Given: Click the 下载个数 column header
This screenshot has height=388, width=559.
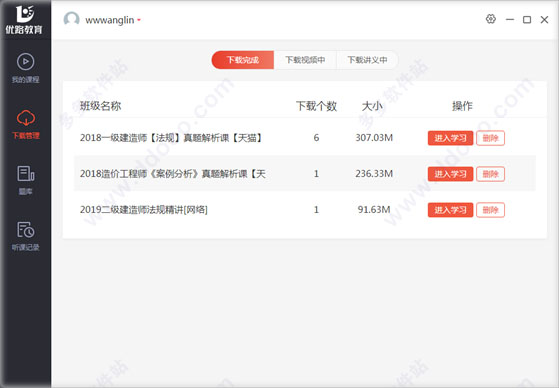Looking at the screenshot, I should (316, 106).
